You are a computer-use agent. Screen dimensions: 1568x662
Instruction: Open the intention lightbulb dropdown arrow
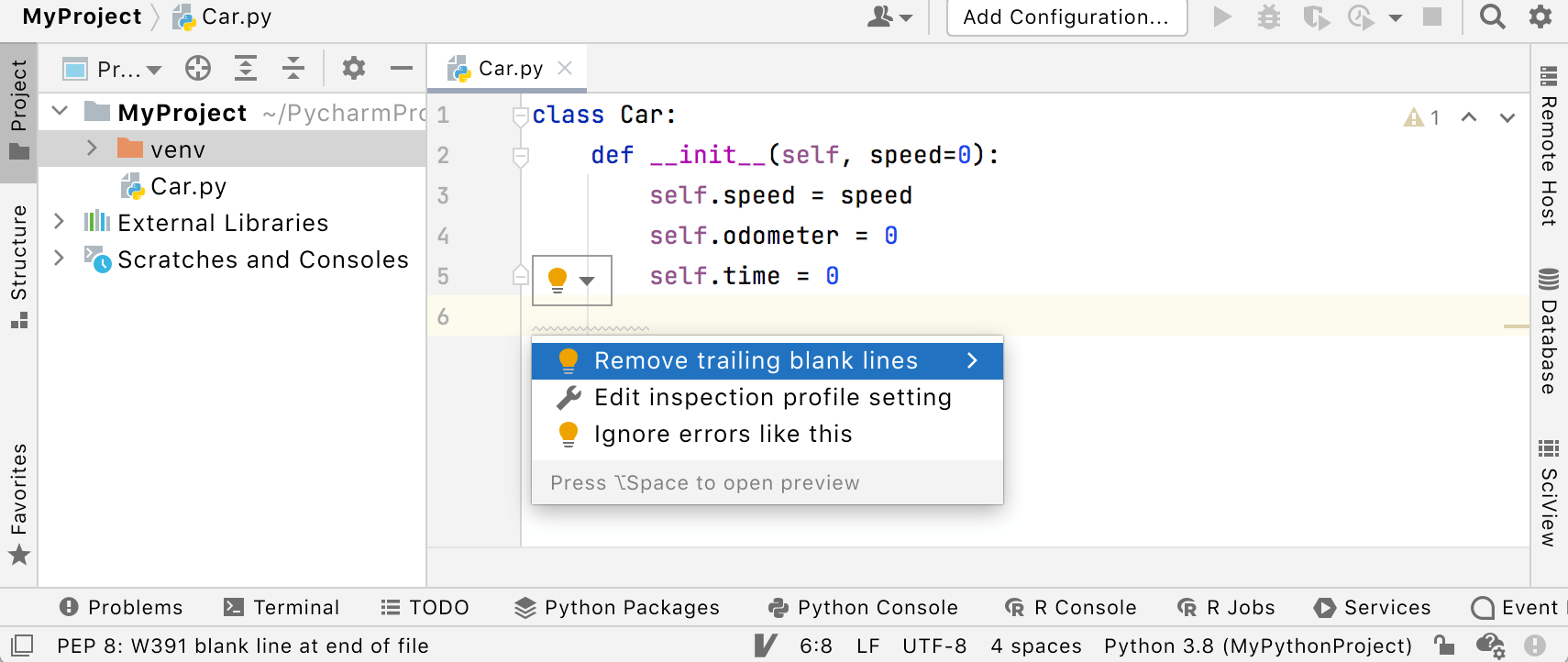coord(588,281)
